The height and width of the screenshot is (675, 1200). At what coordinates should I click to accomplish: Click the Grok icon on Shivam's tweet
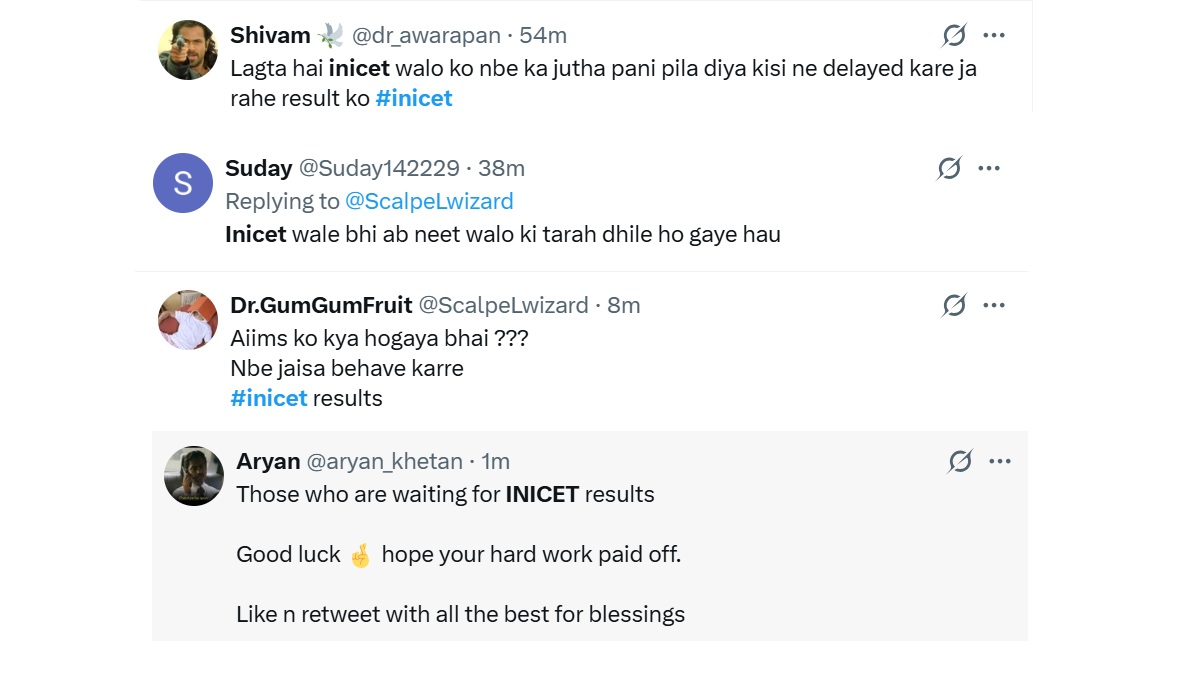coord(953,34)
